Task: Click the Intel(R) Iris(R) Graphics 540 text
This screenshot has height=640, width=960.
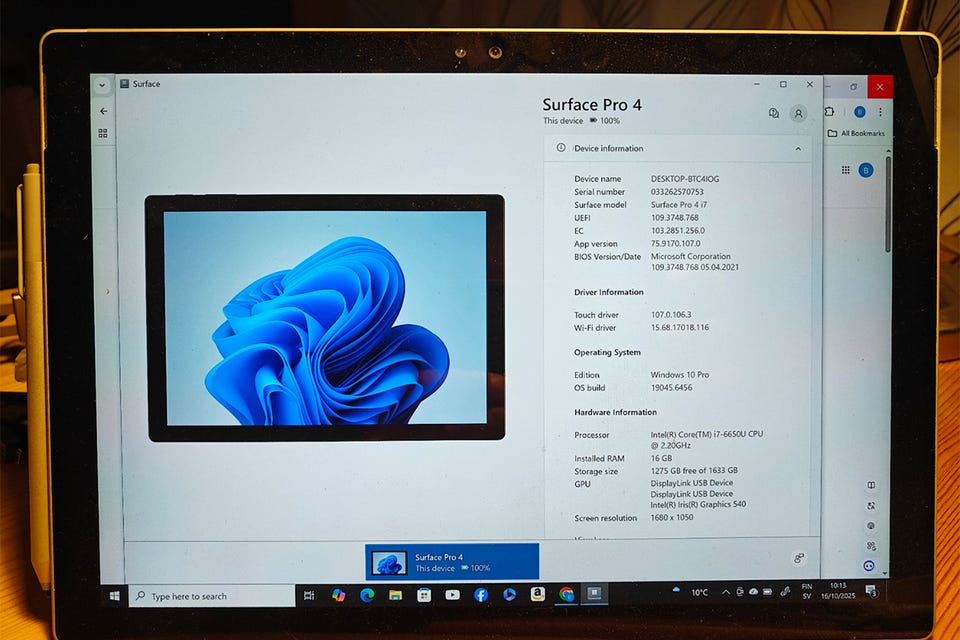Action: [698, 505]
